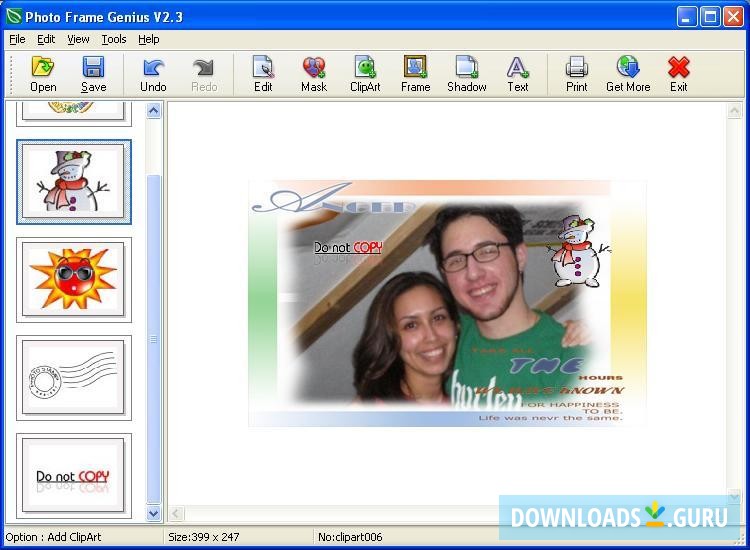This screenshot has height=550, width=750.
Task: Open the Edit tool
Action: pyautogui.click(x=263, y=74)
